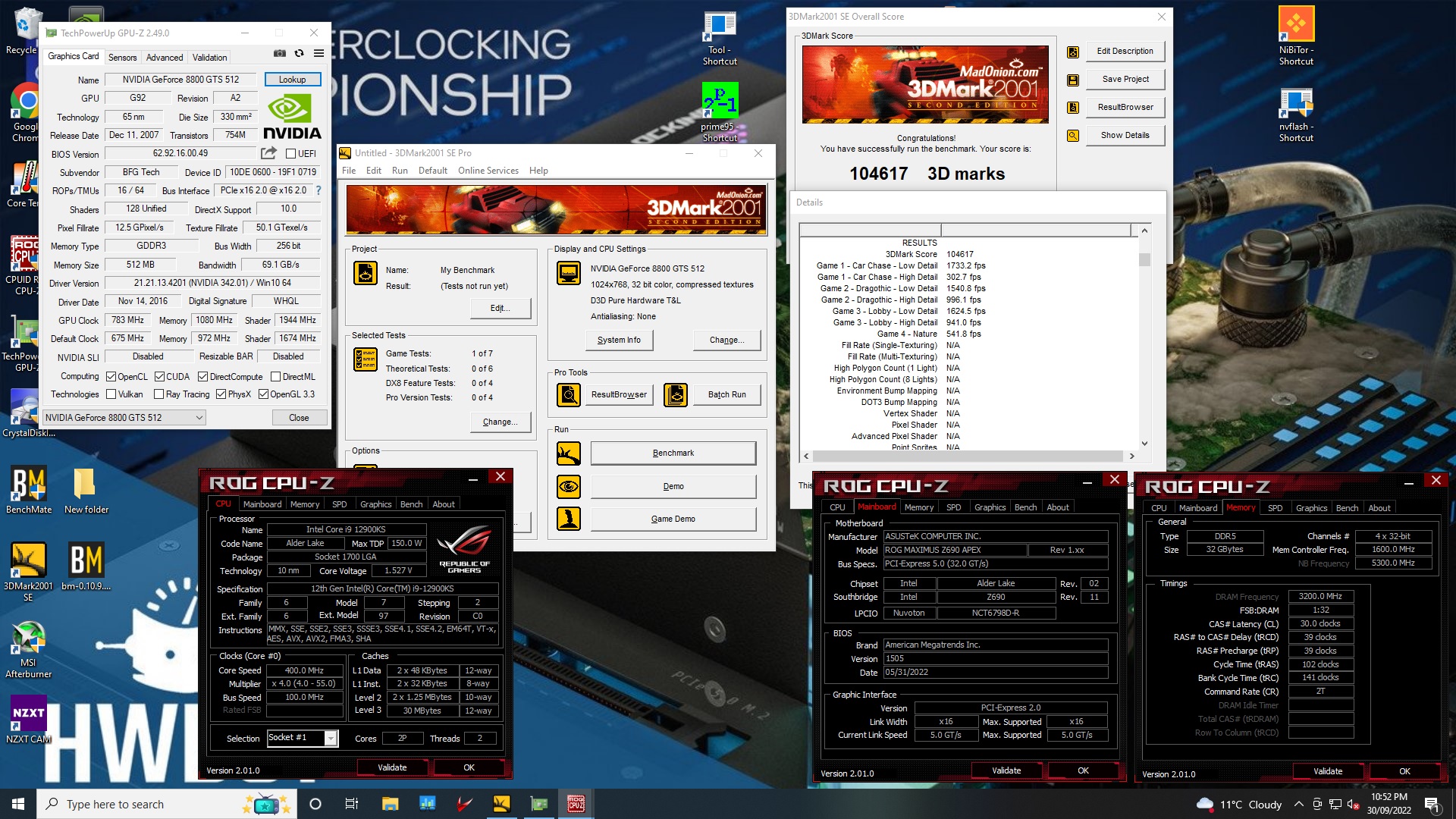Viewport: 1456px width, 819px height.
Task: Switch to the Sensors tab in GPU-Z
Action: pyautogui.click(x=123, y=58)
